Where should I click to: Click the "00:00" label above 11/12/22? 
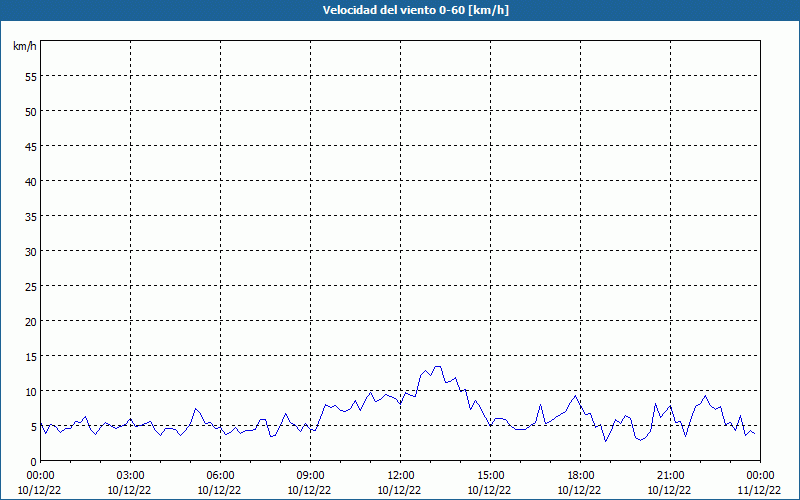point(760,476)
